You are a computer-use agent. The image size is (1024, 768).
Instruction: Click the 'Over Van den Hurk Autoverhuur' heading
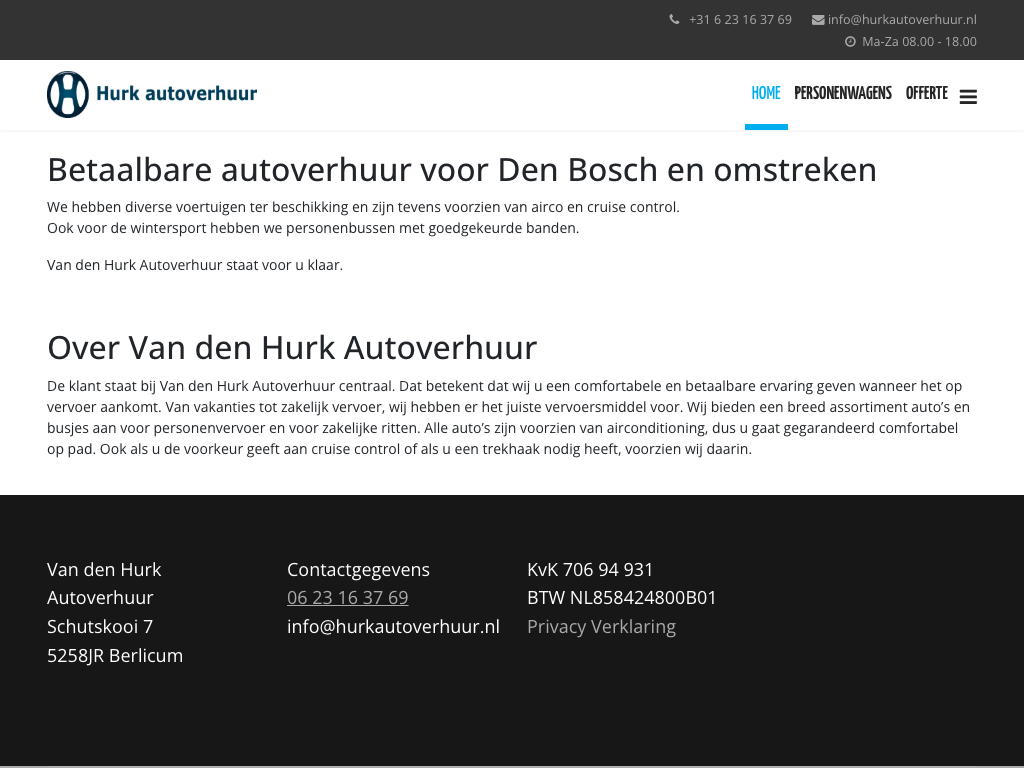point(292,348)
